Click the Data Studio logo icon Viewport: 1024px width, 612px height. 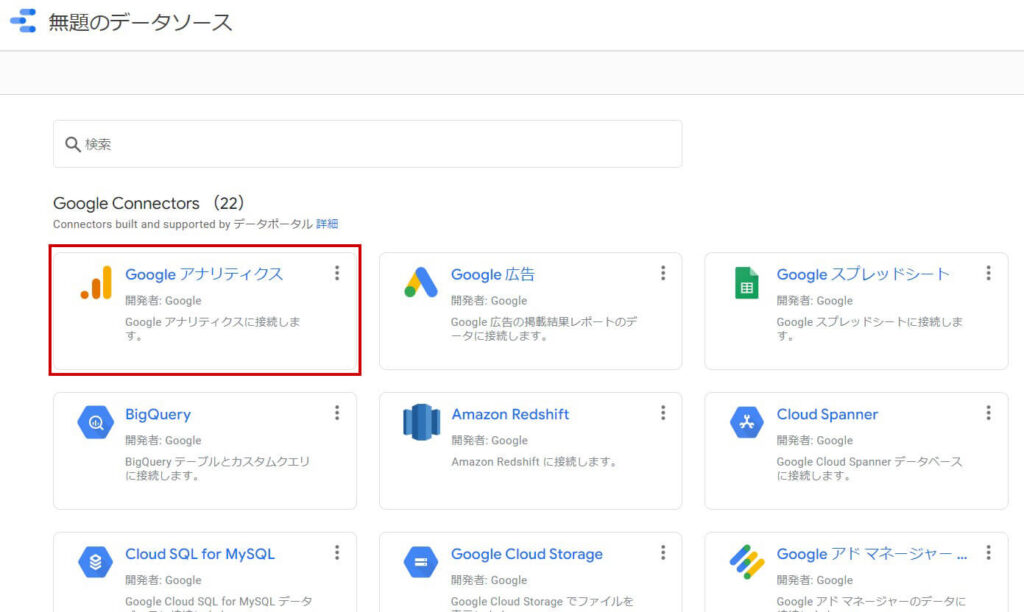(x=24, y=21)
